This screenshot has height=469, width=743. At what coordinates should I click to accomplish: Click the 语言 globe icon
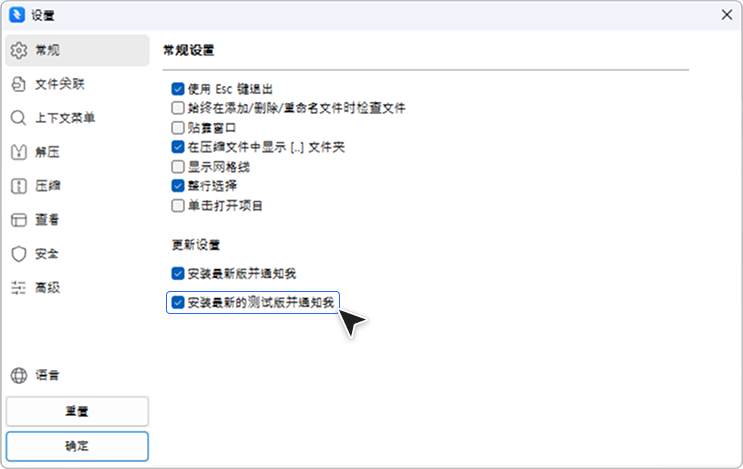(x=18, y=376)
